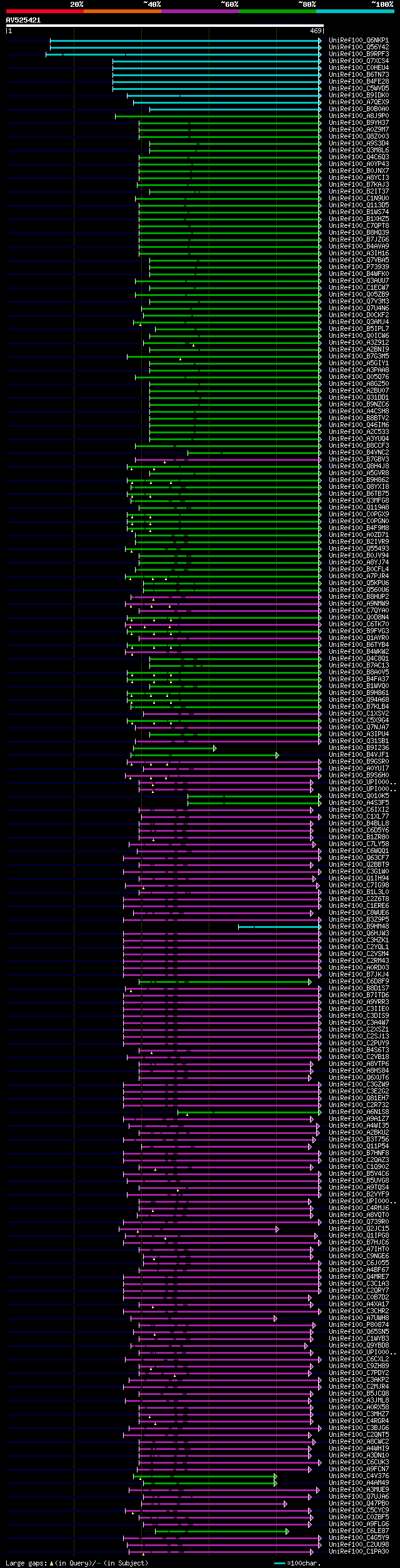Select label UniRef100_Q6HJW3

click(x=359, y=934)
